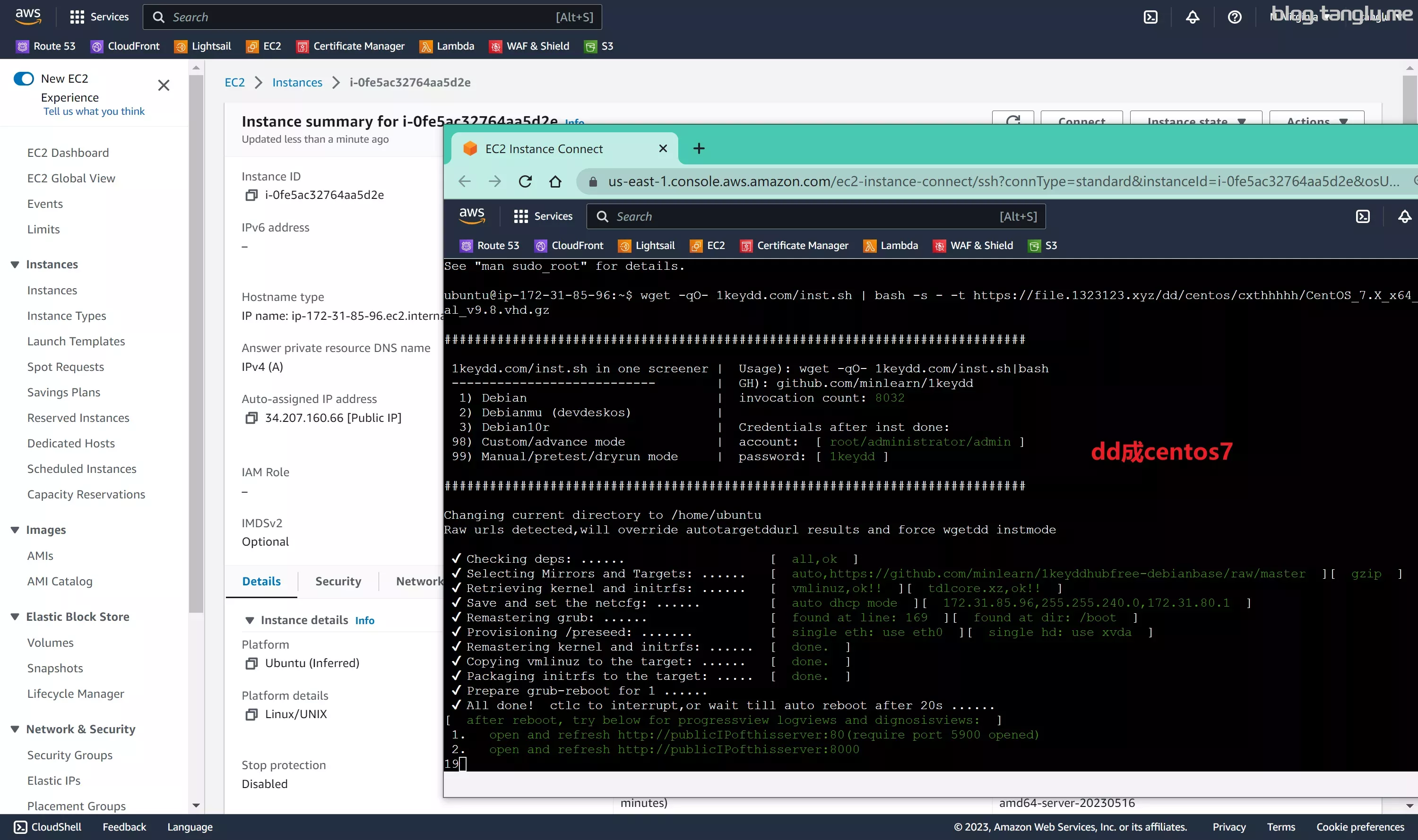Collapse the Instances section in sidebar

[15, 265]
